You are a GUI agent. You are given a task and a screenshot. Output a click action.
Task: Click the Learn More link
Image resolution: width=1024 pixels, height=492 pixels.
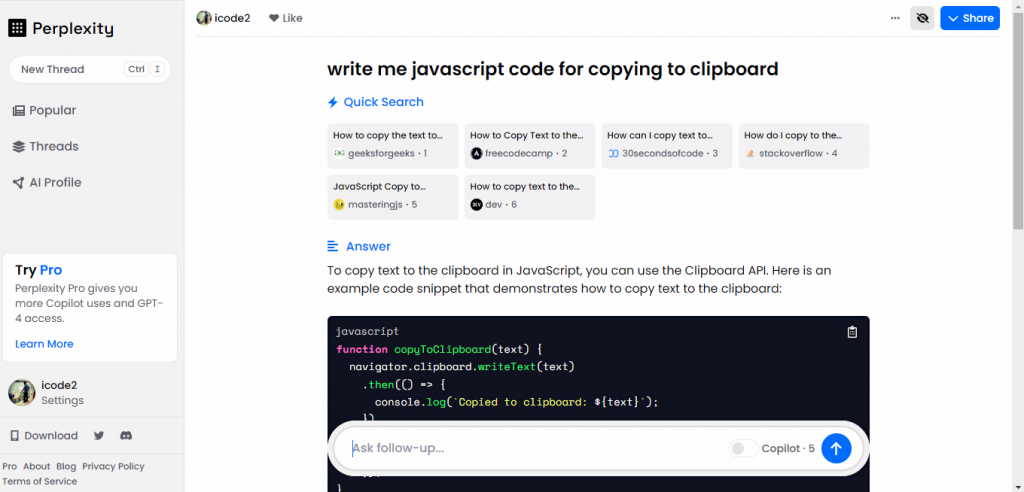pos(44,344)
